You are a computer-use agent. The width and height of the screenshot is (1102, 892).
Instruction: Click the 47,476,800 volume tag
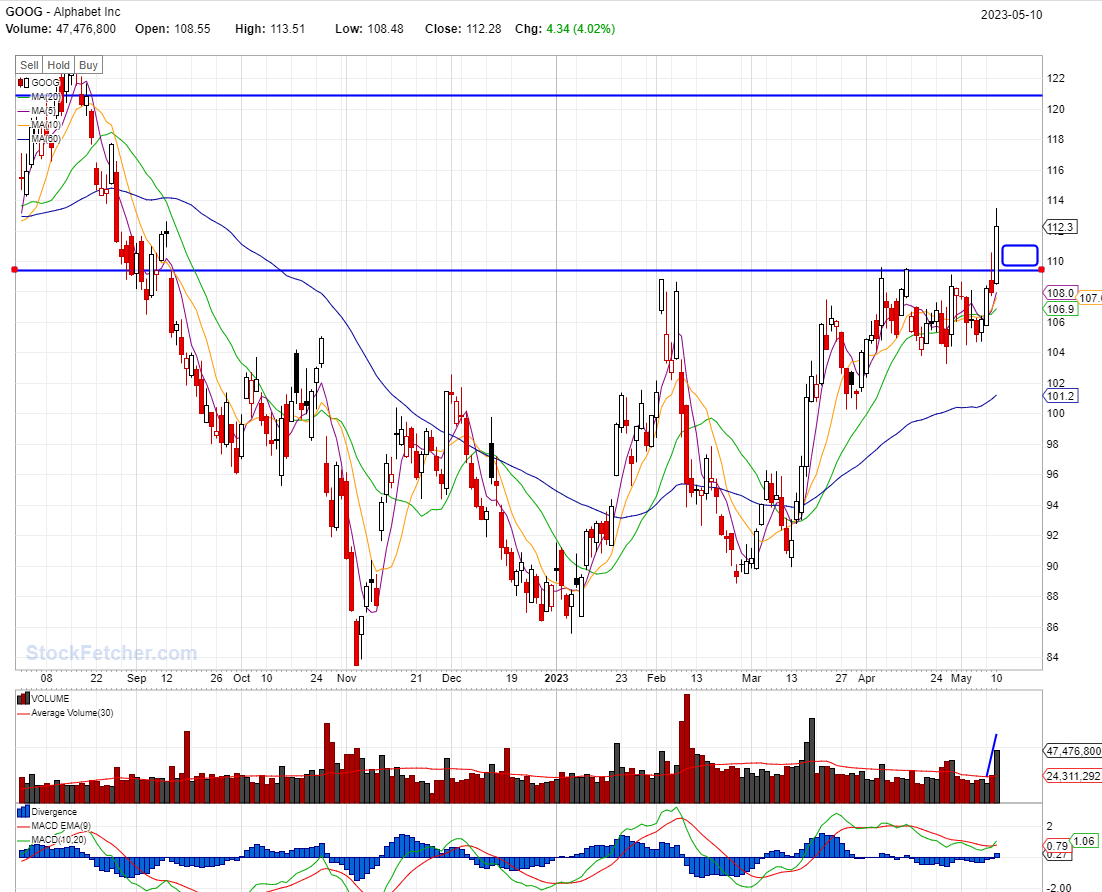(1073, 751)
